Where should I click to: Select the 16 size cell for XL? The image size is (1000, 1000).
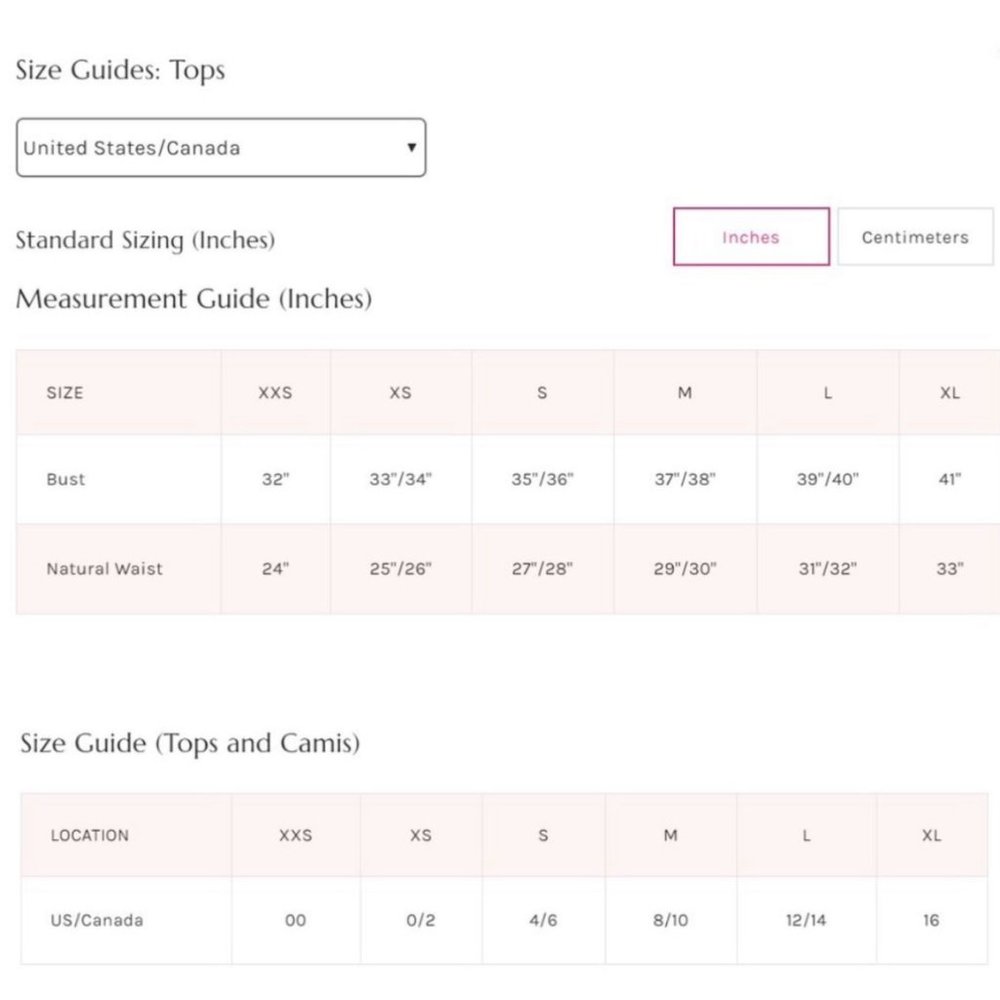tap(931, 920)
